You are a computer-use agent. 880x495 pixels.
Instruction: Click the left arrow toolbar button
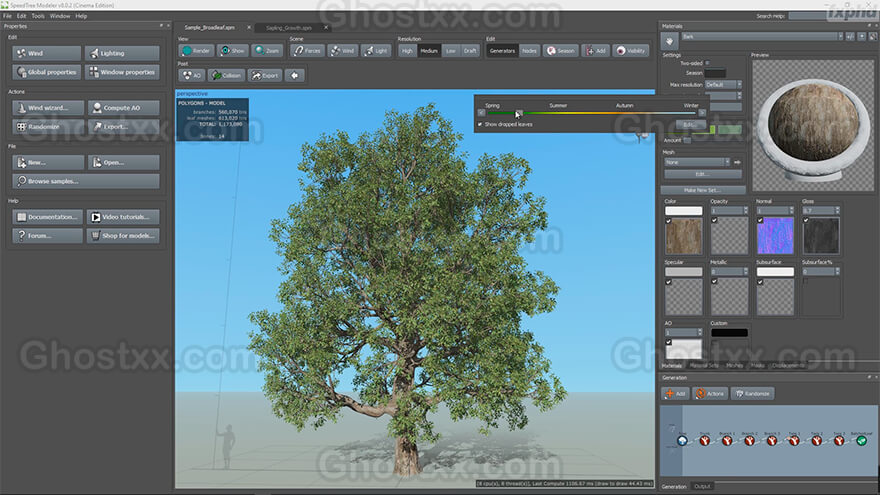coord(295,75)
